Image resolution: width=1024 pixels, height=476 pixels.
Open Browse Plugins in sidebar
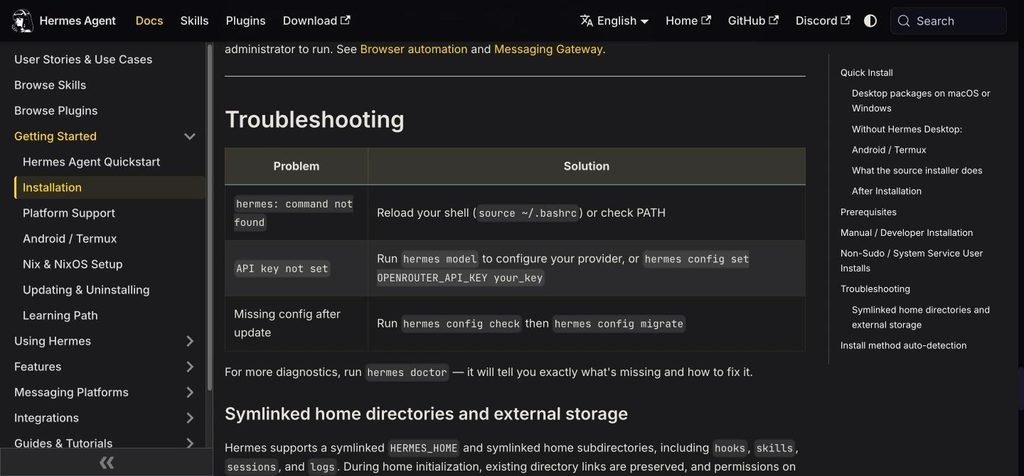click(56, 110)
